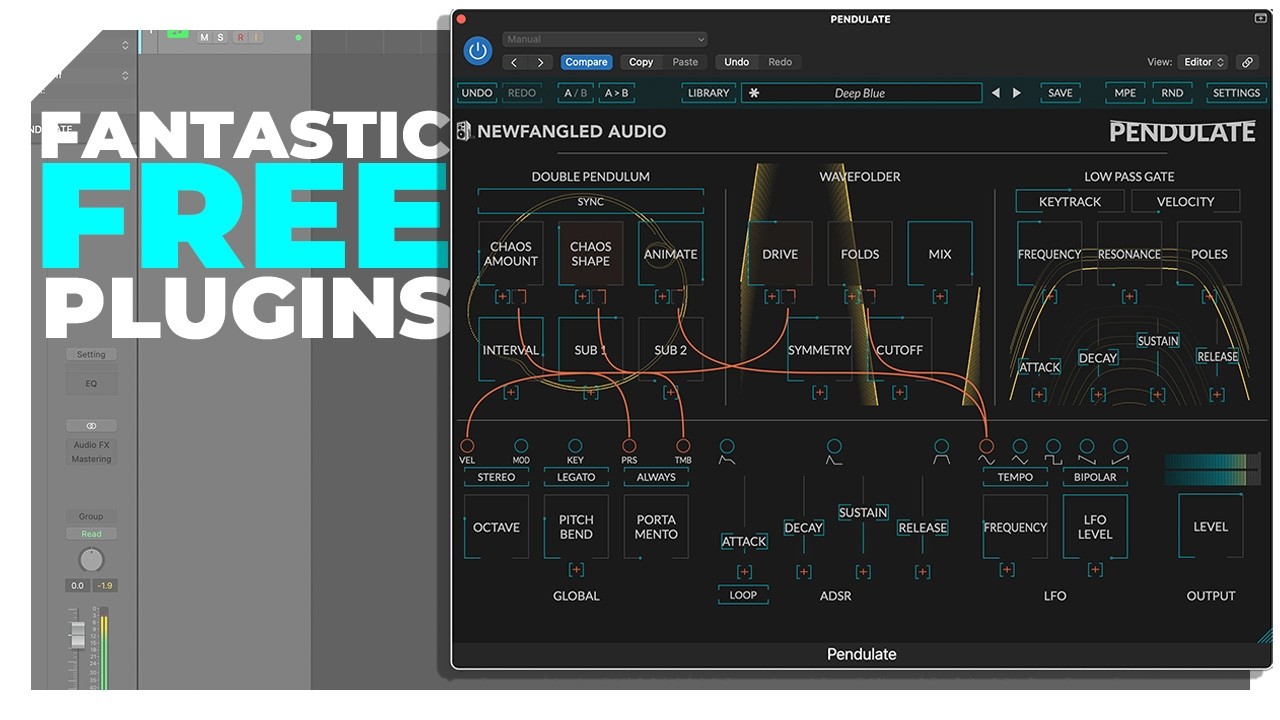Click the stereo link icon in Logic channel strip
The image size is (1280, 720).
click(x=92, y=426)
